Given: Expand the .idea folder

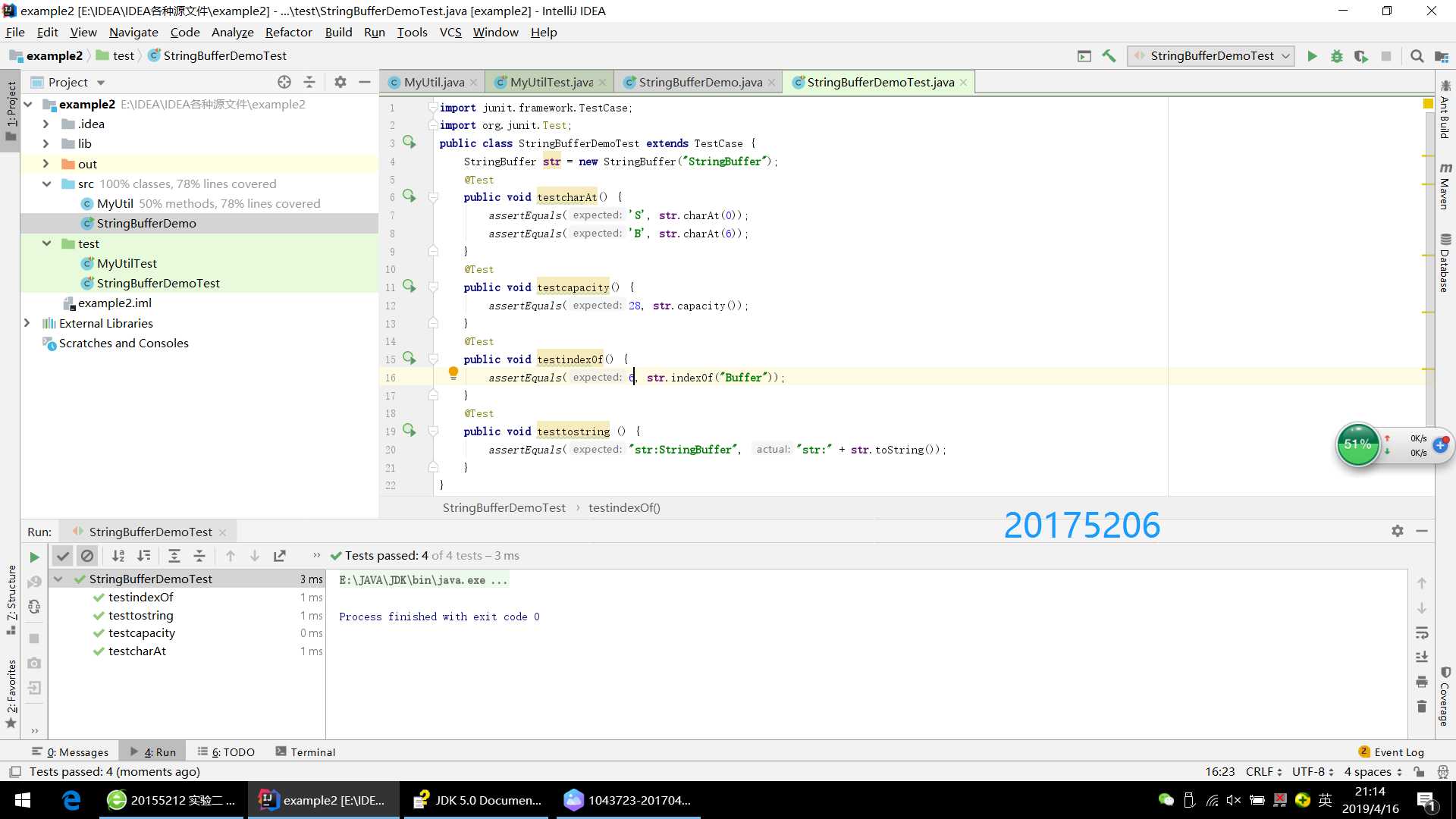Looking at the screenshot, I should click(x=45, y=124).
